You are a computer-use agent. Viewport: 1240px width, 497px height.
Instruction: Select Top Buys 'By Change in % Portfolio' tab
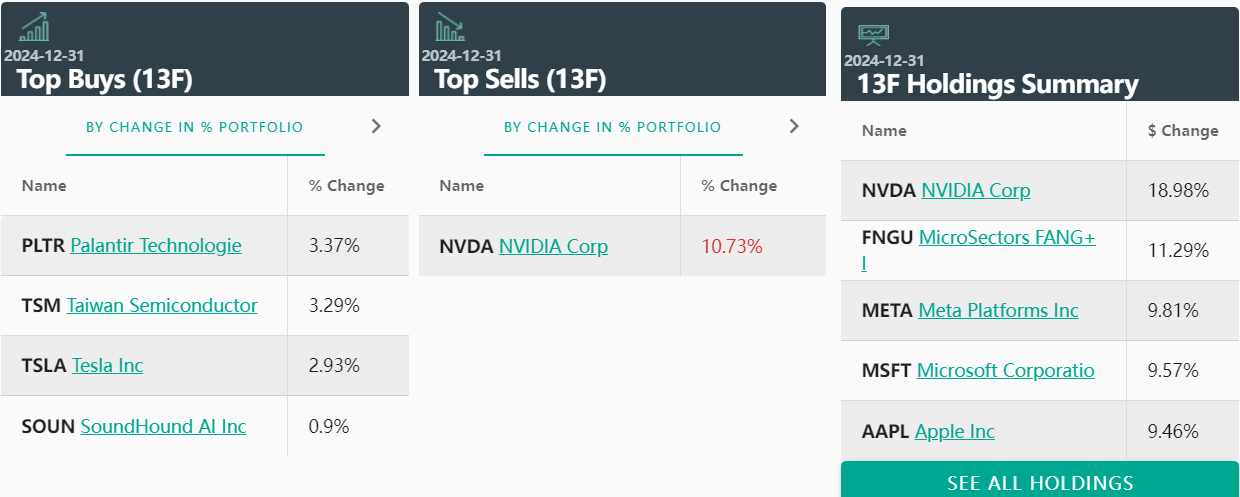coord(195,128)
